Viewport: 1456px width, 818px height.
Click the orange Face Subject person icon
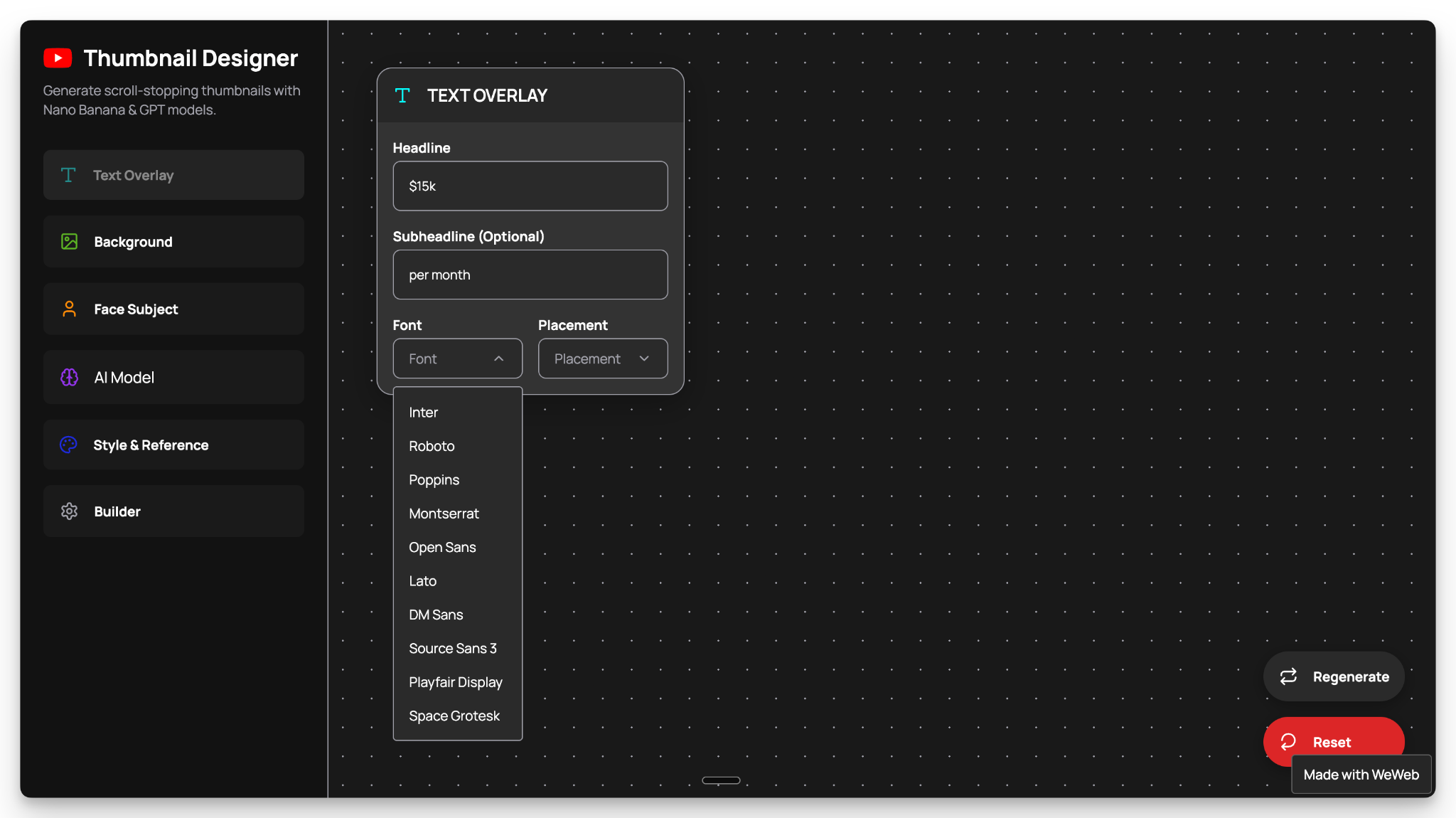69,309
